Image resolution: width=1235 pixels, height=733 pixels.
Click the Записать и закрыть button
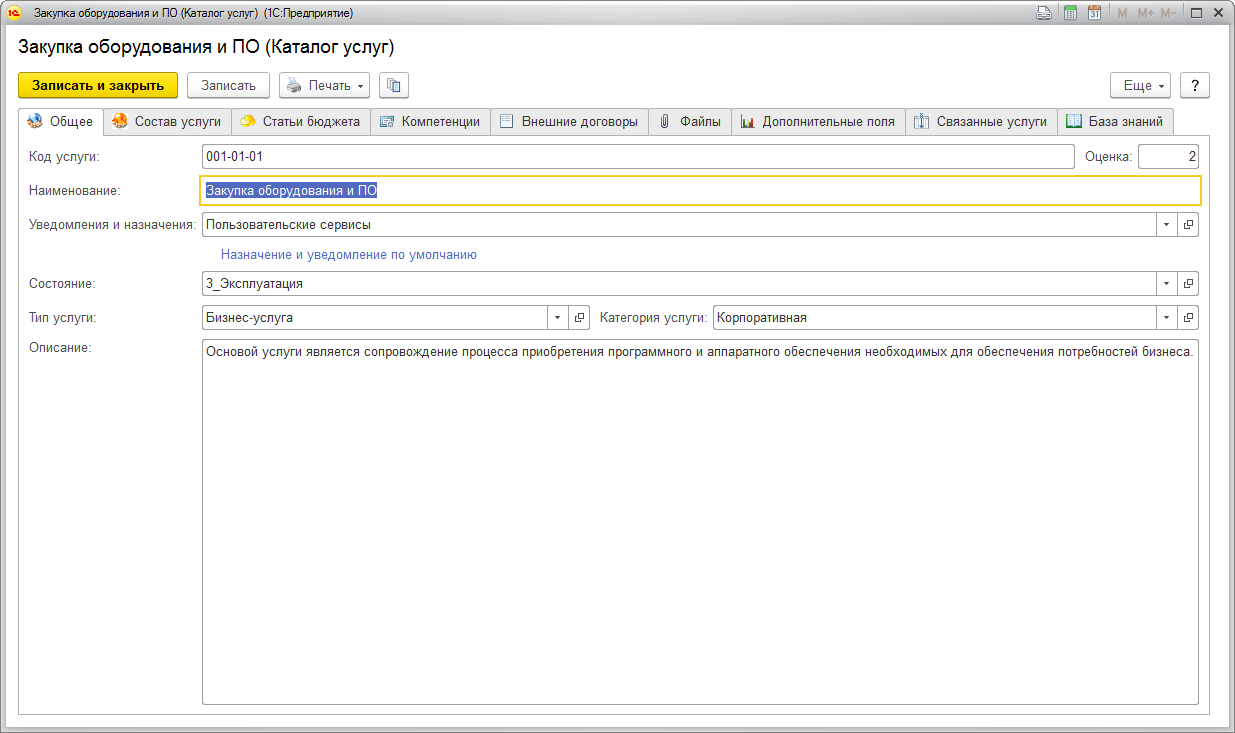[x=98, y=85]
